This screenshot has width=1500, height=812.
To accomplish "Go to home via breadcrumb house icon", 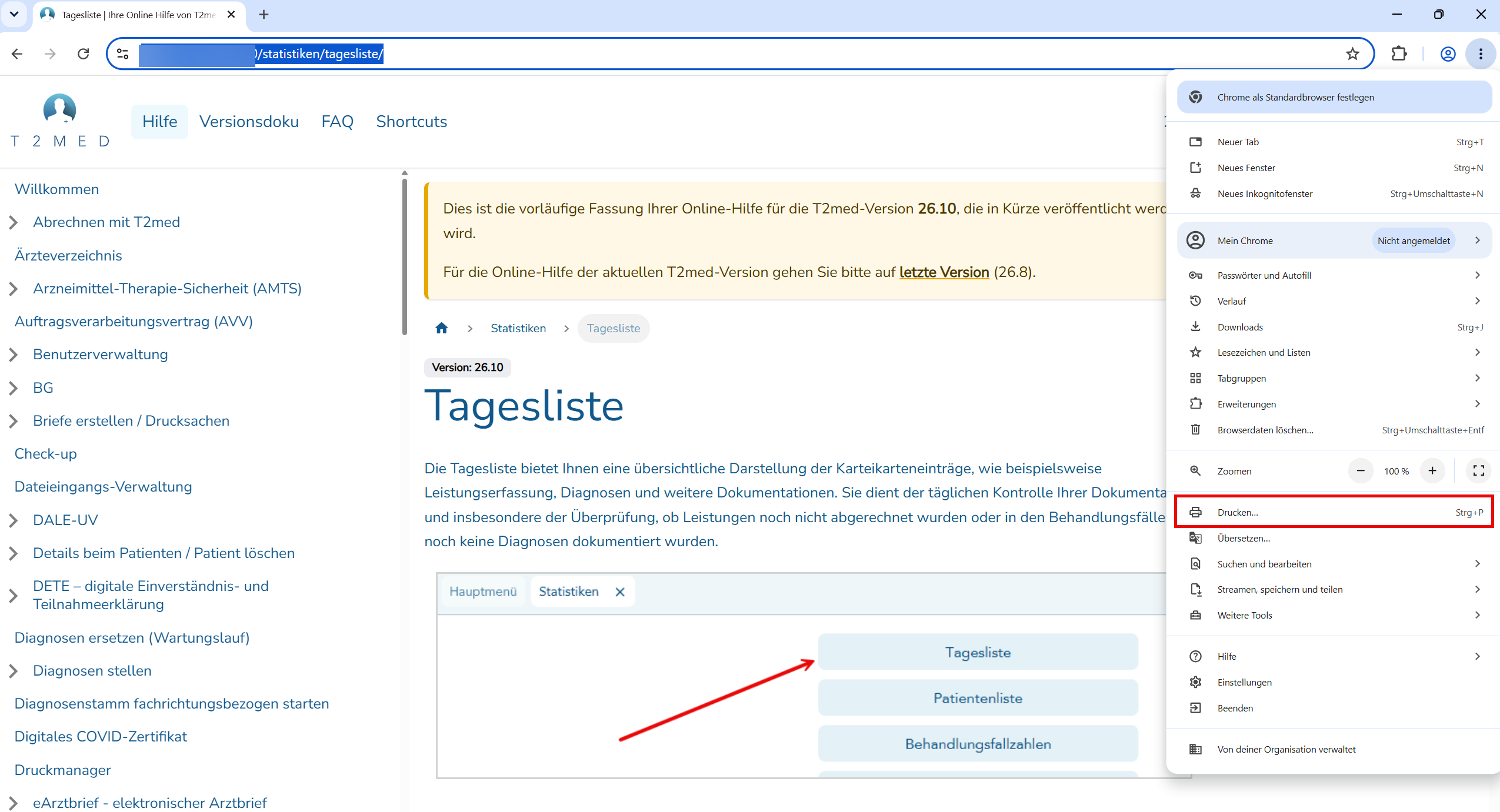I will click(441, 328).
